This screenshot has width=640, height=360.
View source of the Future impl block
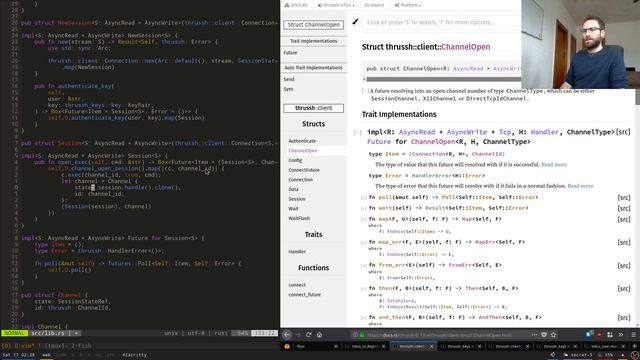[623, 132]
